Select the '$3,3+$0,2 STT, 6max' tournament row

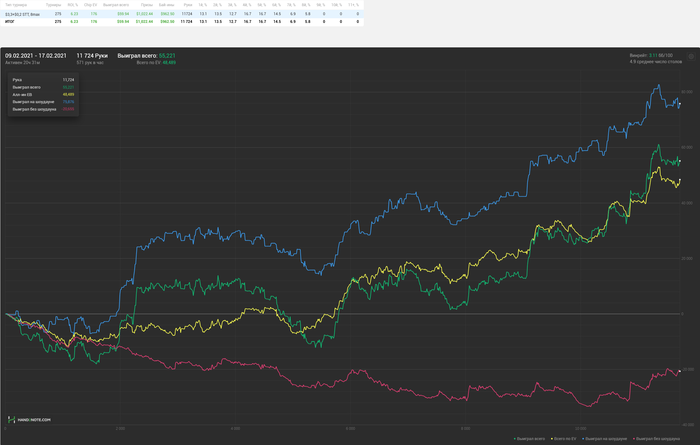(182, 14)
